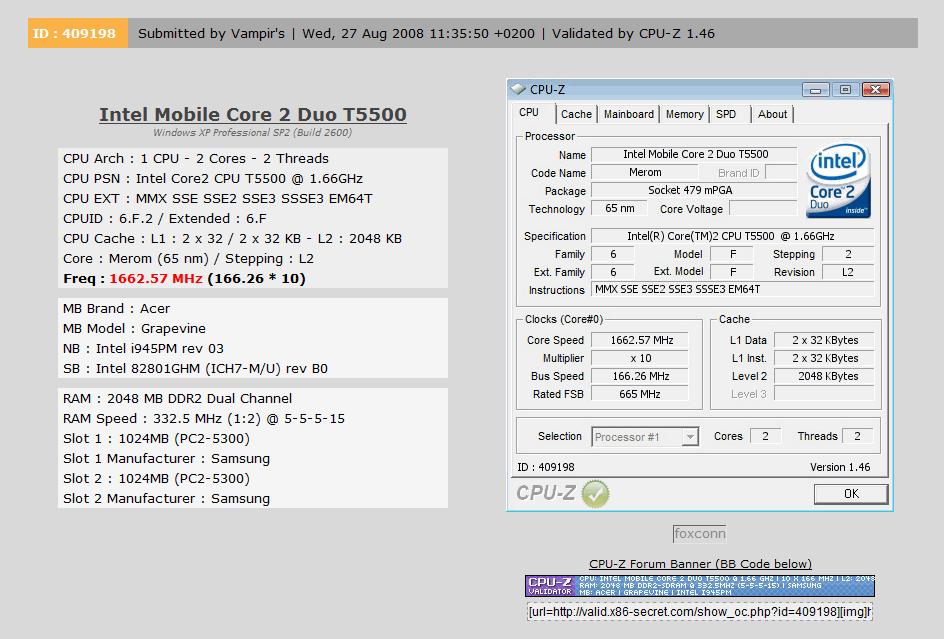Click the 'NB : Intel i945PM rev 03' line

143,348
